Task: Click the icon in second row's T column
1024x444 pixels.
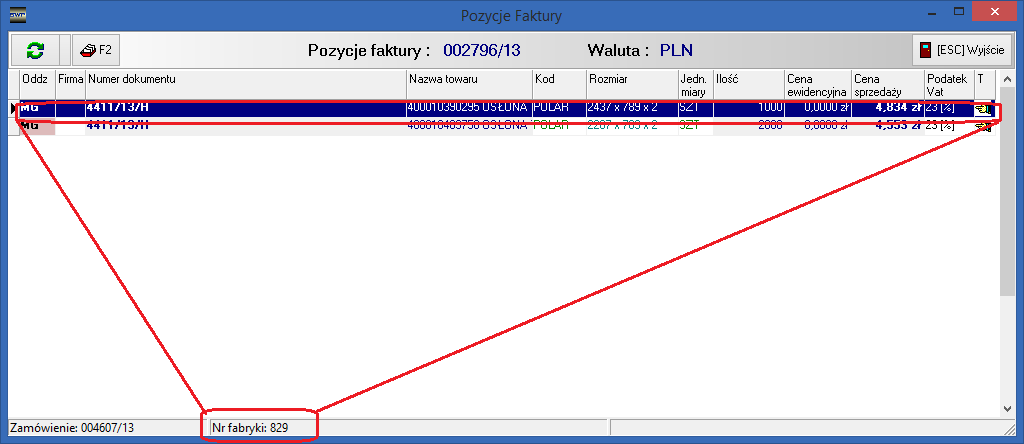Action: pos(982,126)
